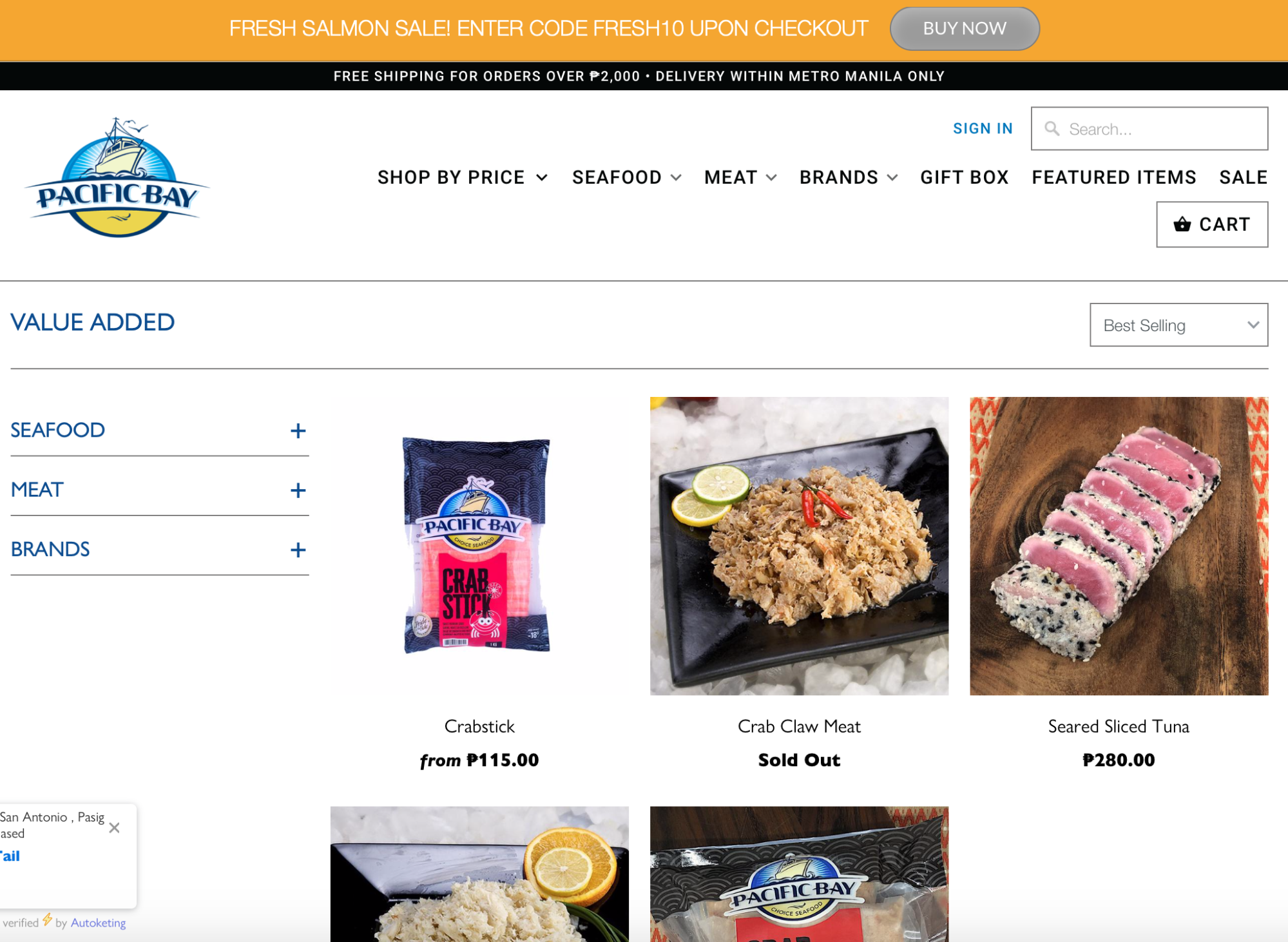Expand the Brands sidebar plus icon
The image size is (1288, 942).
coord(298,550)
